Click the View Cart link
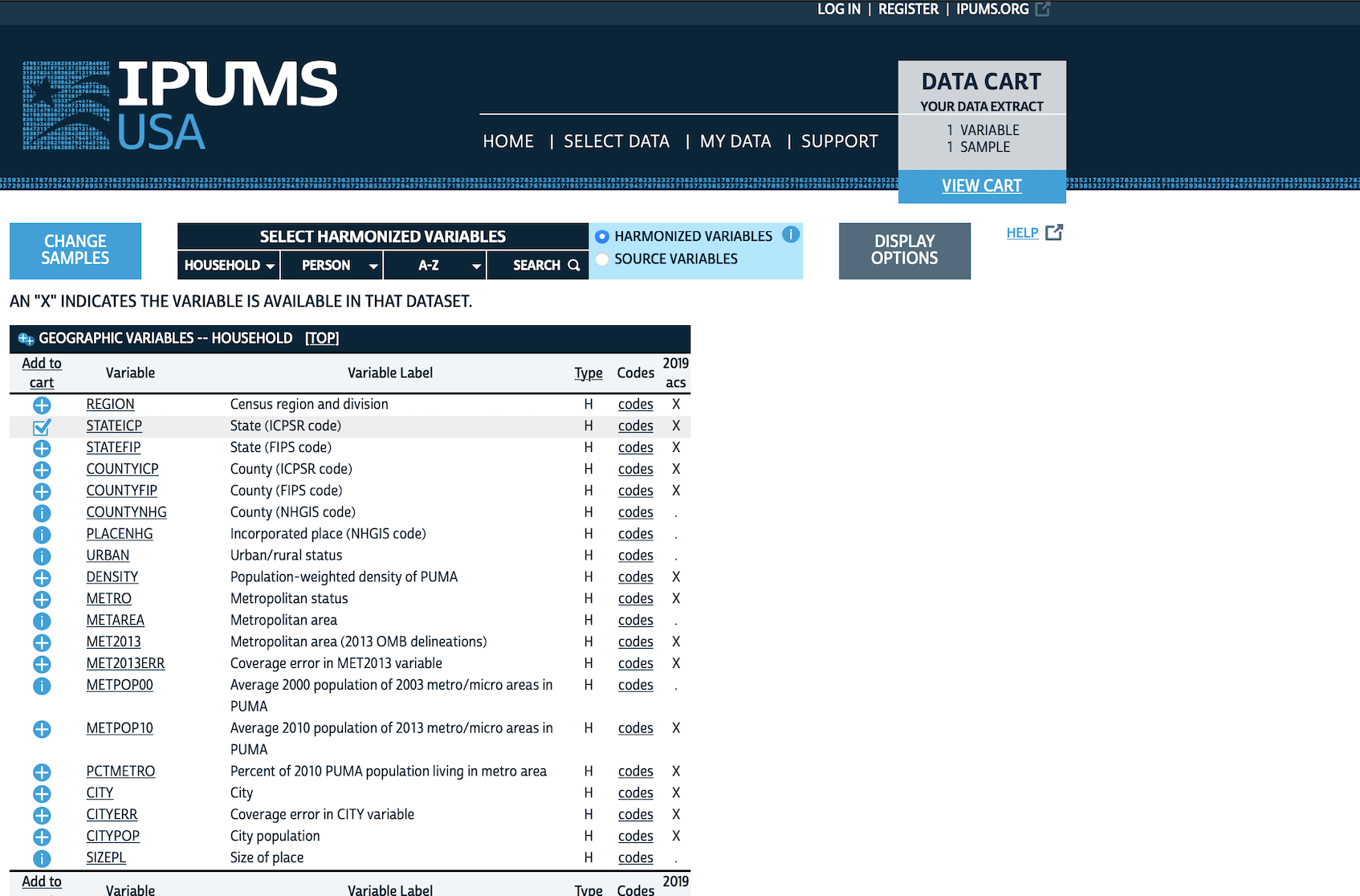The height and width of the screenshot is (896, 1360). coord(981,186)
